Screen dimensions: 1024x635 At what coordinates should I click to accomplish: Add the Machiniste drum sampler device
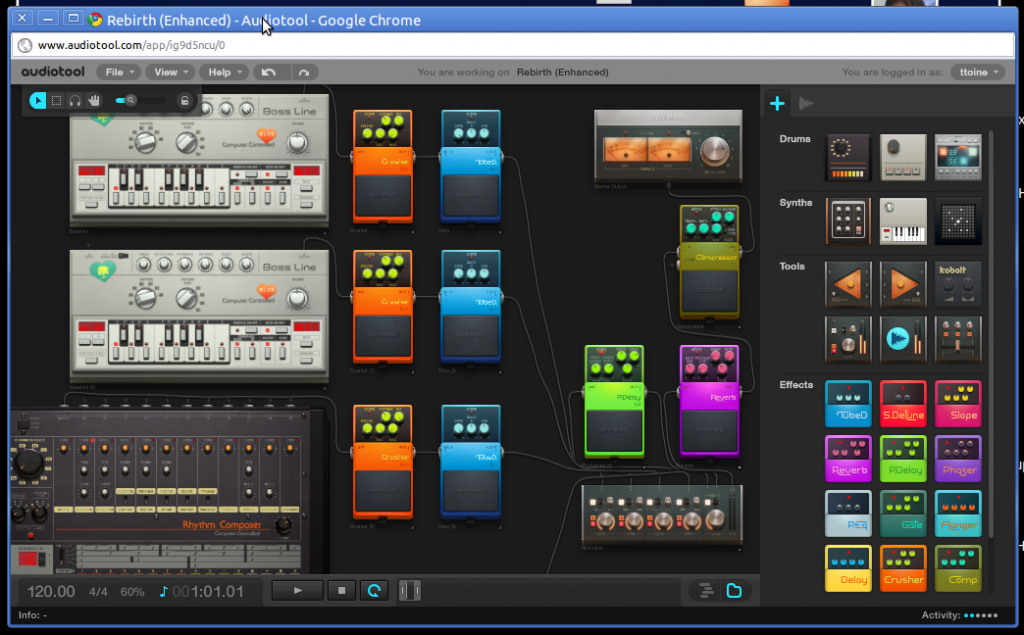pyautogui.click(x=957, y=157)
